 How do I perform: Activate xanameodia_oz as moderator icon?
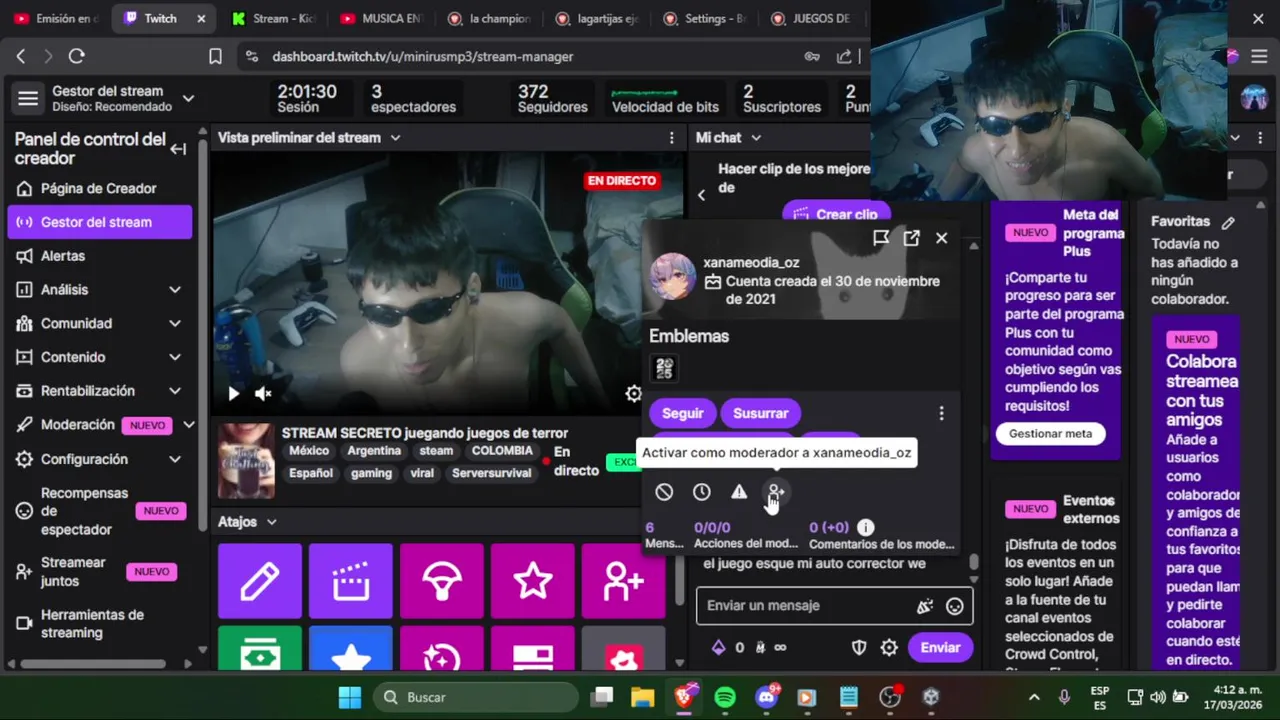[x=776, y=492]
